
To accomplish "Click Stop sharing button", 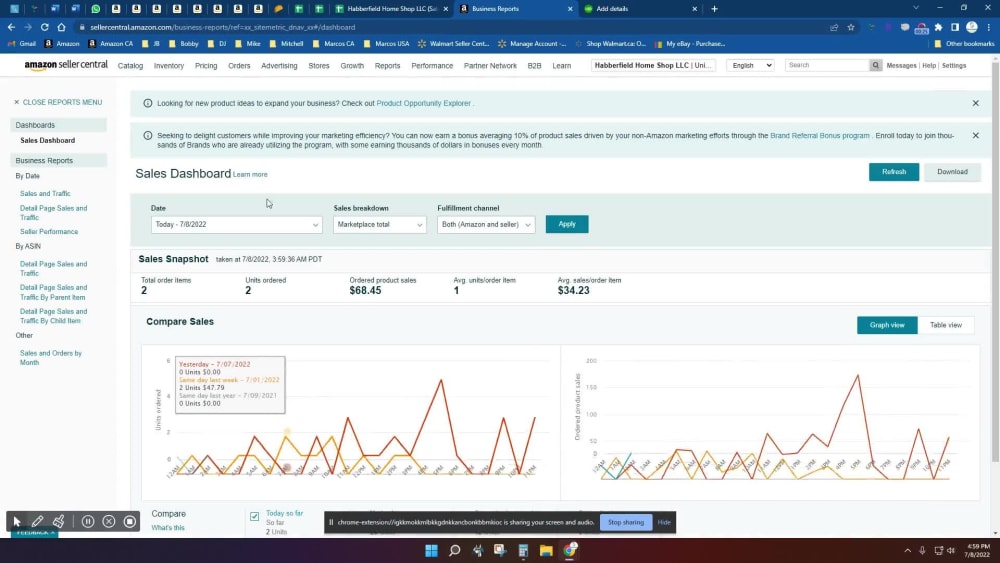I will [626, 522].
